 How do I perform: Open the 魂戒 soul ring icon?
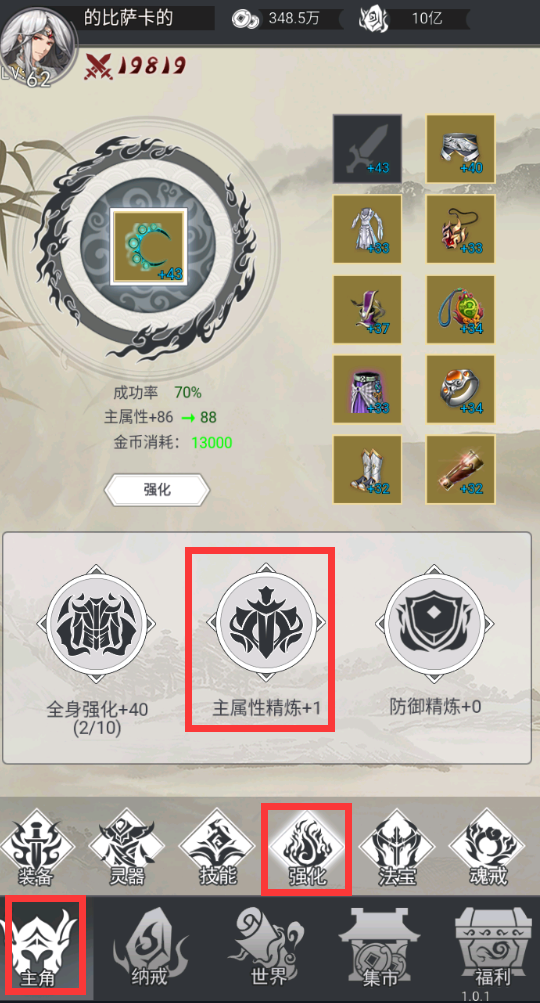point(486,848)
